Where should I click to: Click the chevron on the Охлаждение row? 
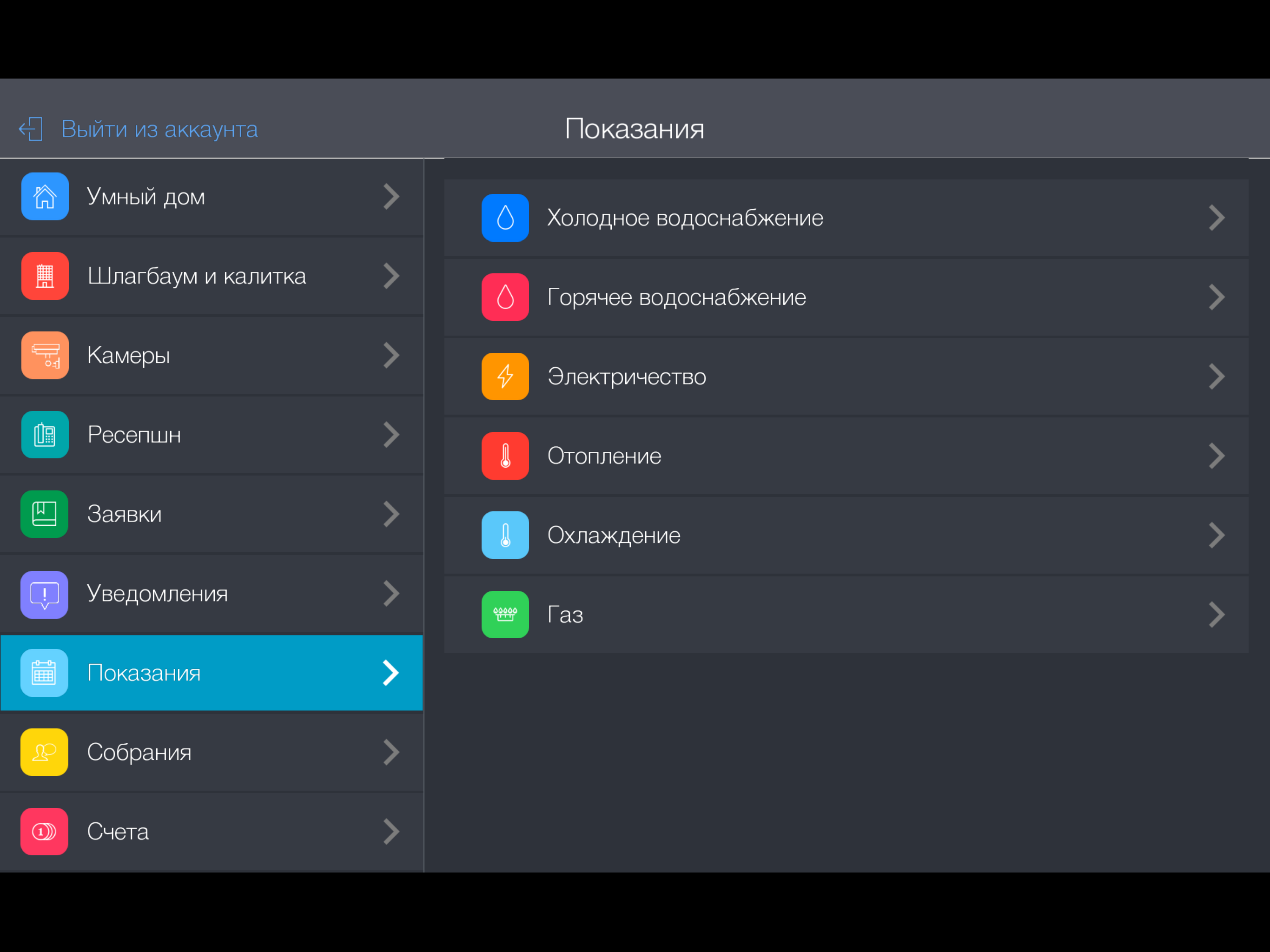[x=1217, y=535]
